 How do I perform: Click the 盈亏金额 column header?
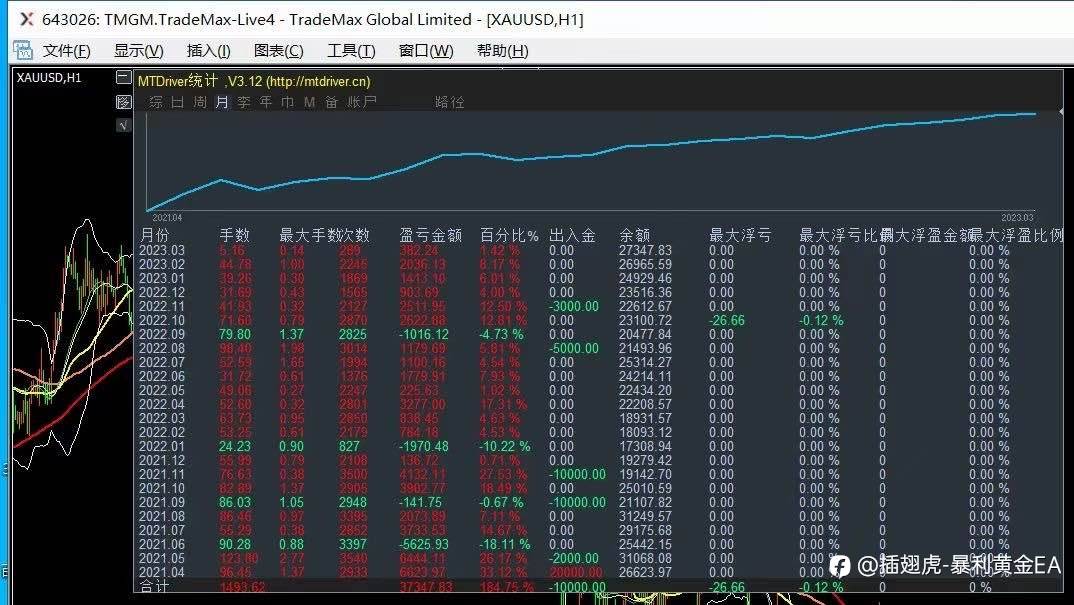coord(431,235)
